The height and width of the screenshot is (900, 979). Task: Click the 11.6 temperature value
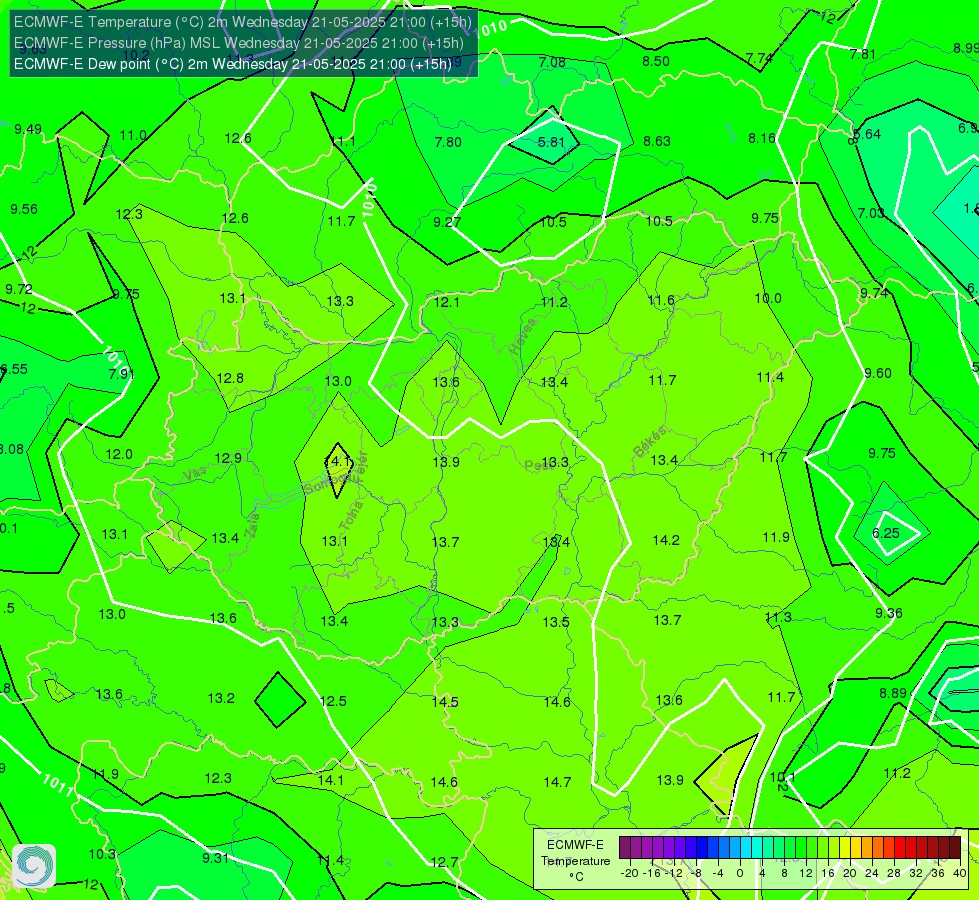click(661, 300)
